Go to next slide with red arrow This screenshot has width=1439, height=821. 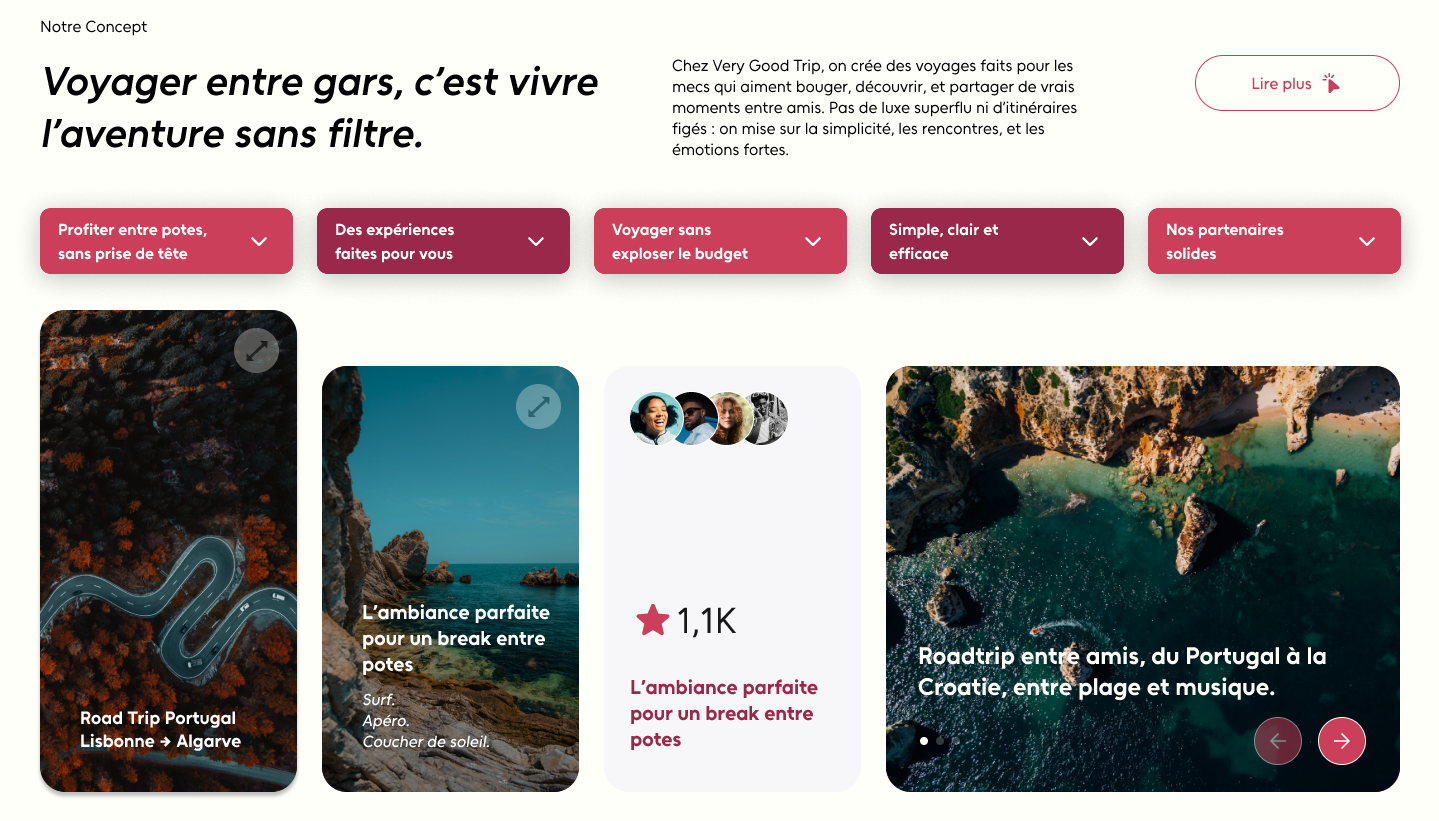(1342, 741)
